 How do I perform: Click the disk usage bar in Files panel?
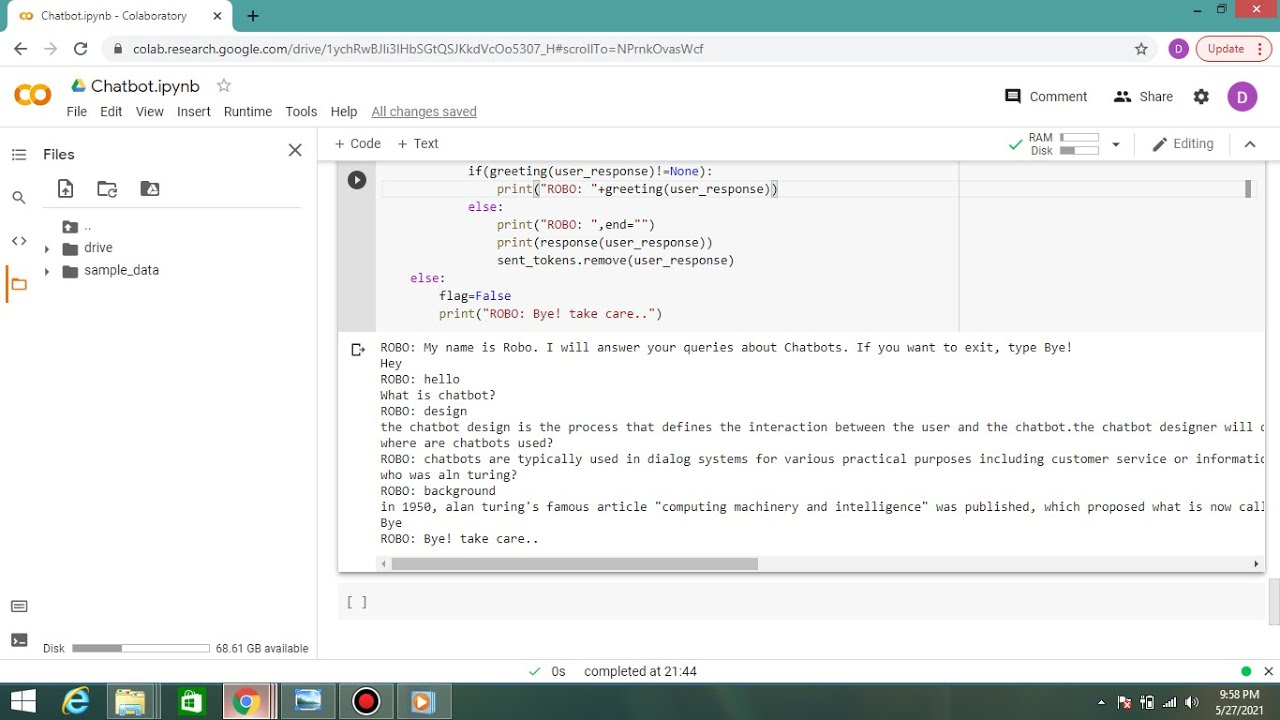pos(141,648)
